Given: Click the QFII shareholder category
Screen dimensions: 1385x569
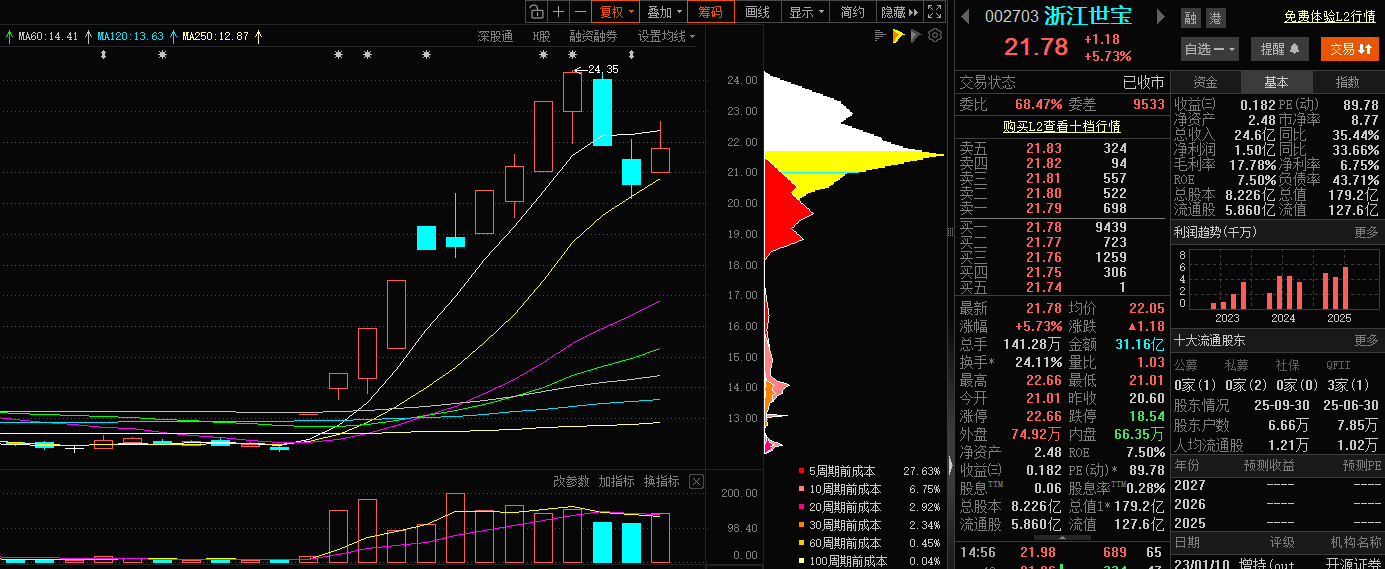Looking at the screenshot, I should pyautogui.click(x=1338, y=368).
